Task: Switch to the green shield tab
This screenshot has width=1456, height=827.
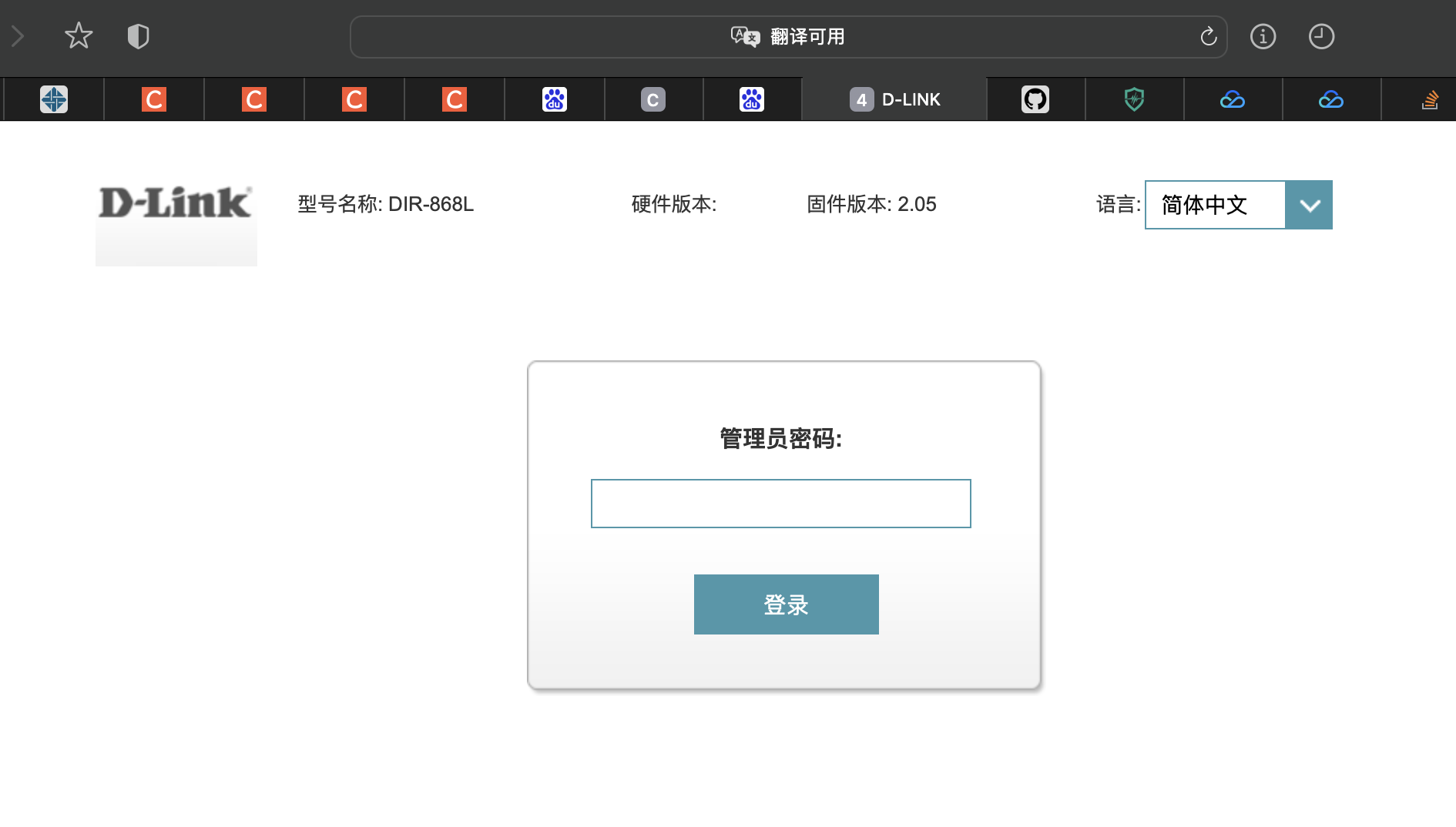Action: point(1134,99)
